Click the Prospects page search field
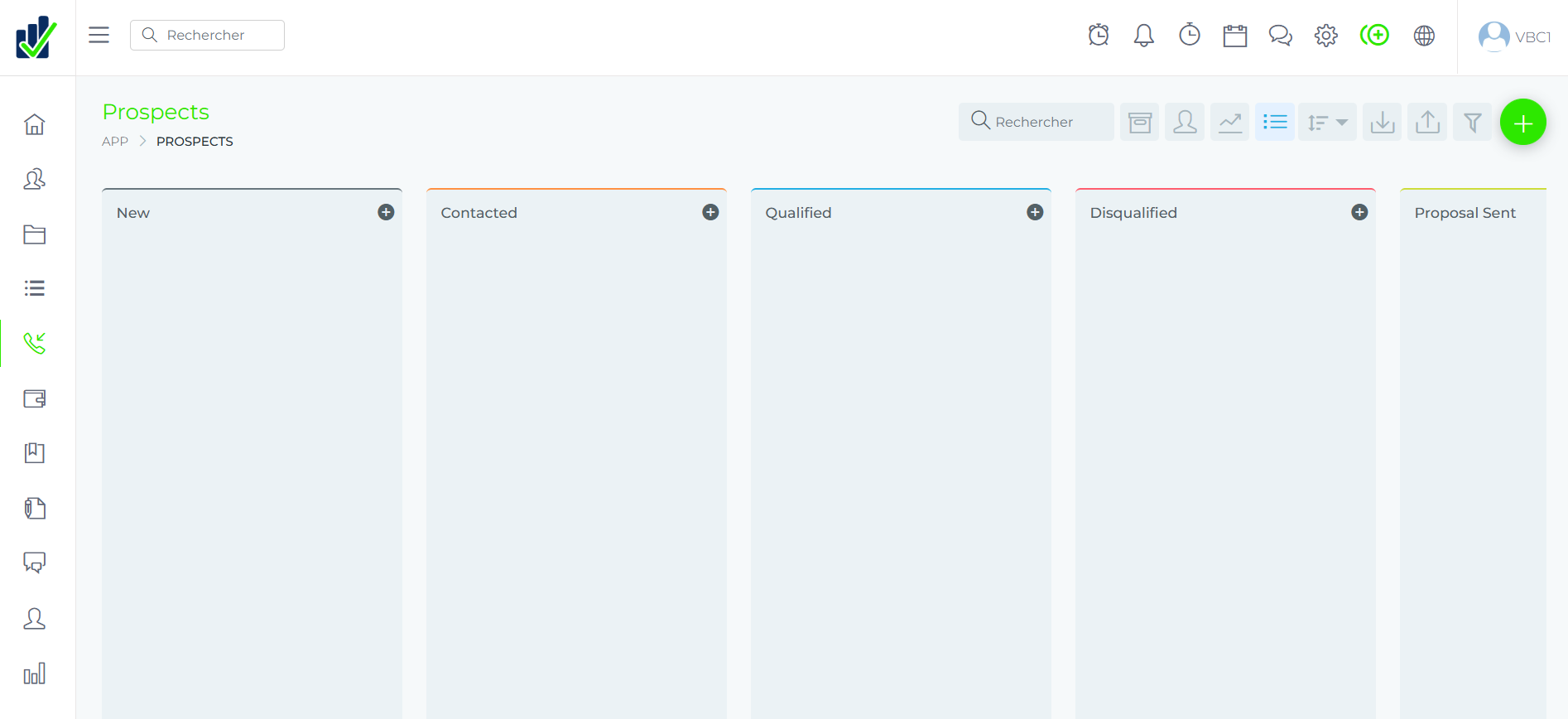The height and width of the screenshot is (719, 1568). 1037,122
